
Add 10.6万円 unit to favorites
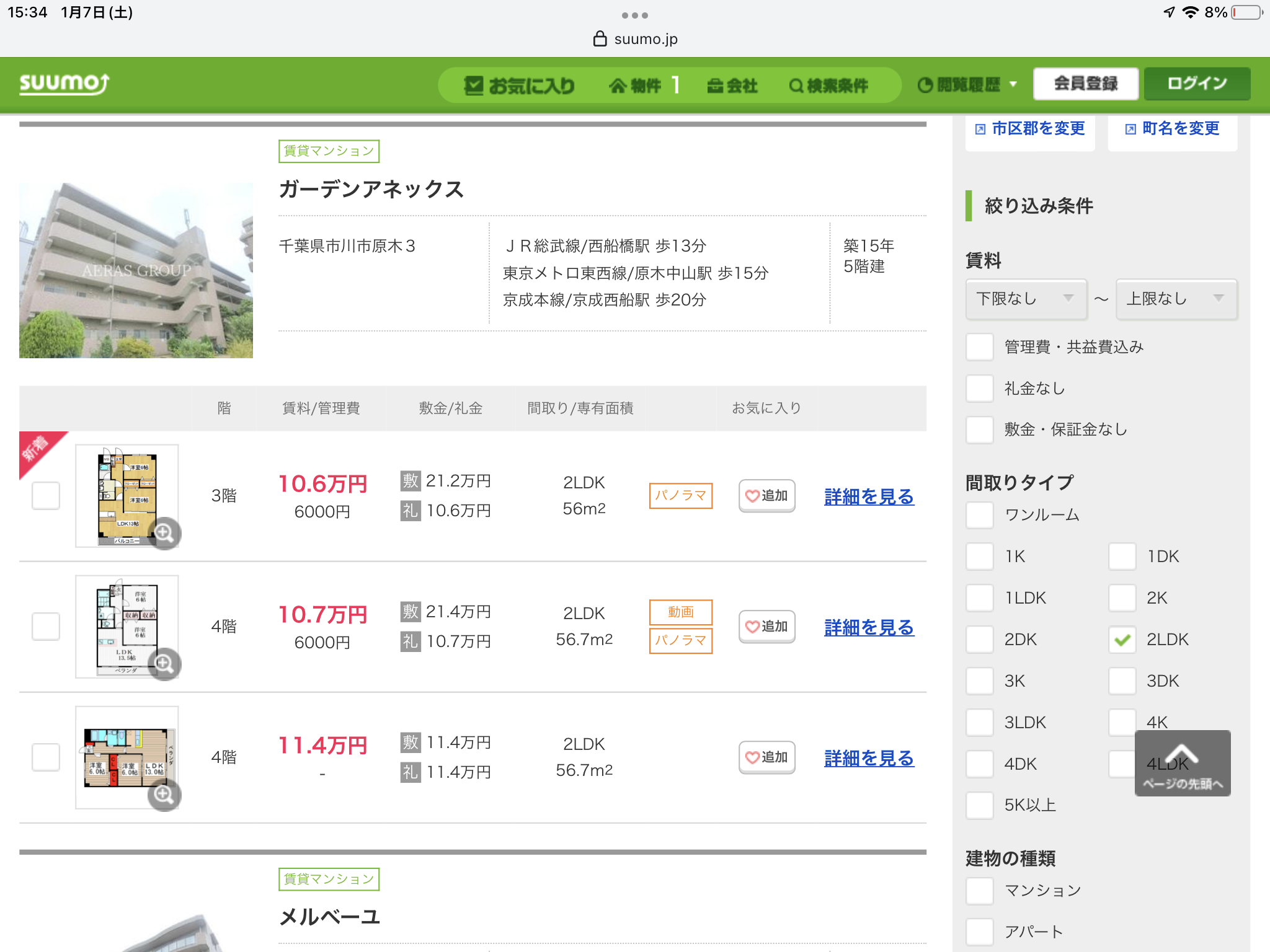767,496
